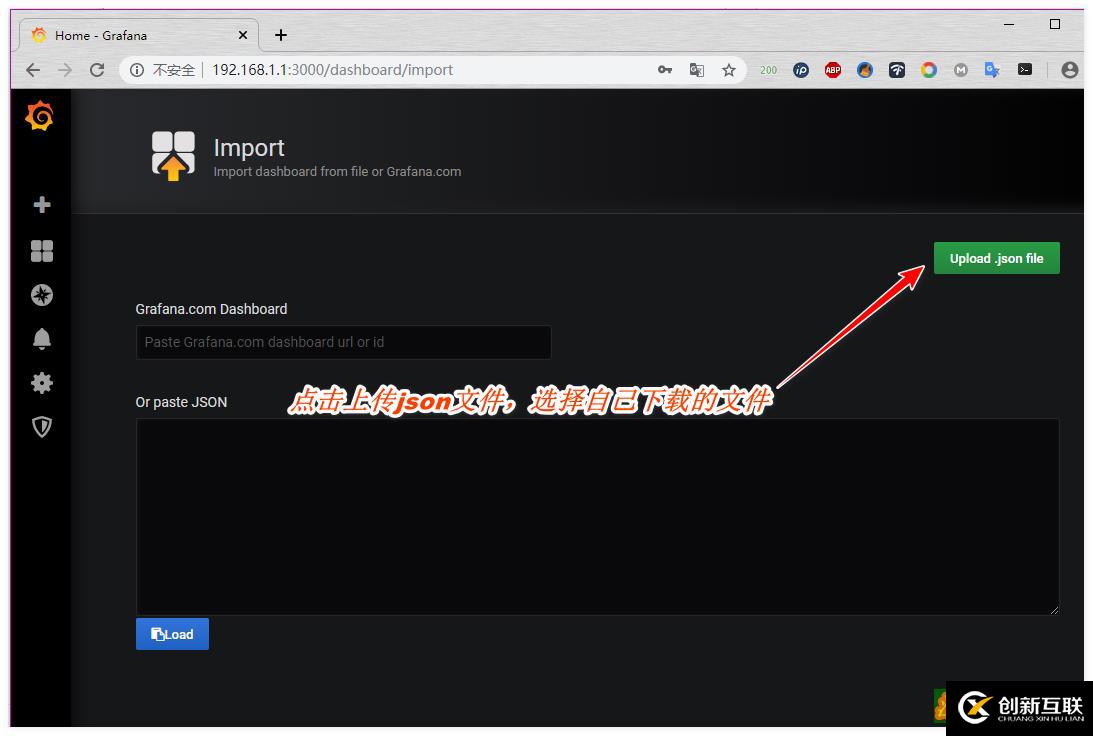
Task: Focus the Grafana.com dashboard url field
Action: pyautogui.click(x=344, y=342)
